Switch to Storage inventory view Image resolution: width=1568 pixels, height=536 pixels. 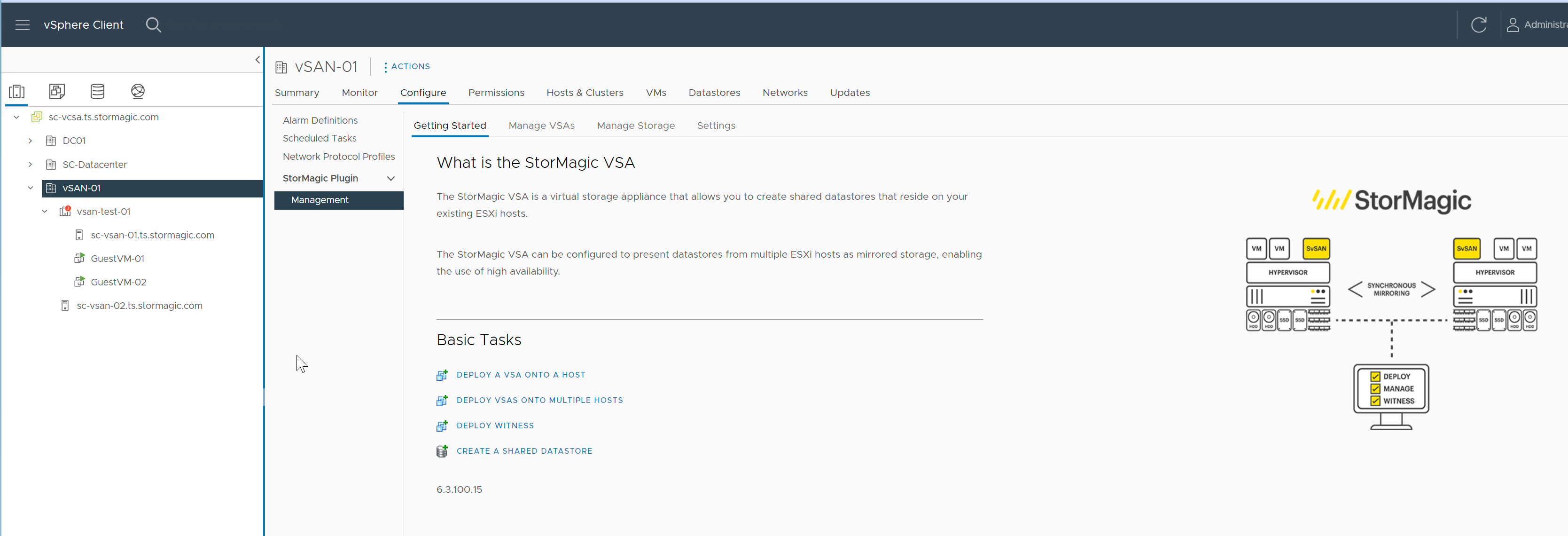pyautogui.click(x=97, y=91)
